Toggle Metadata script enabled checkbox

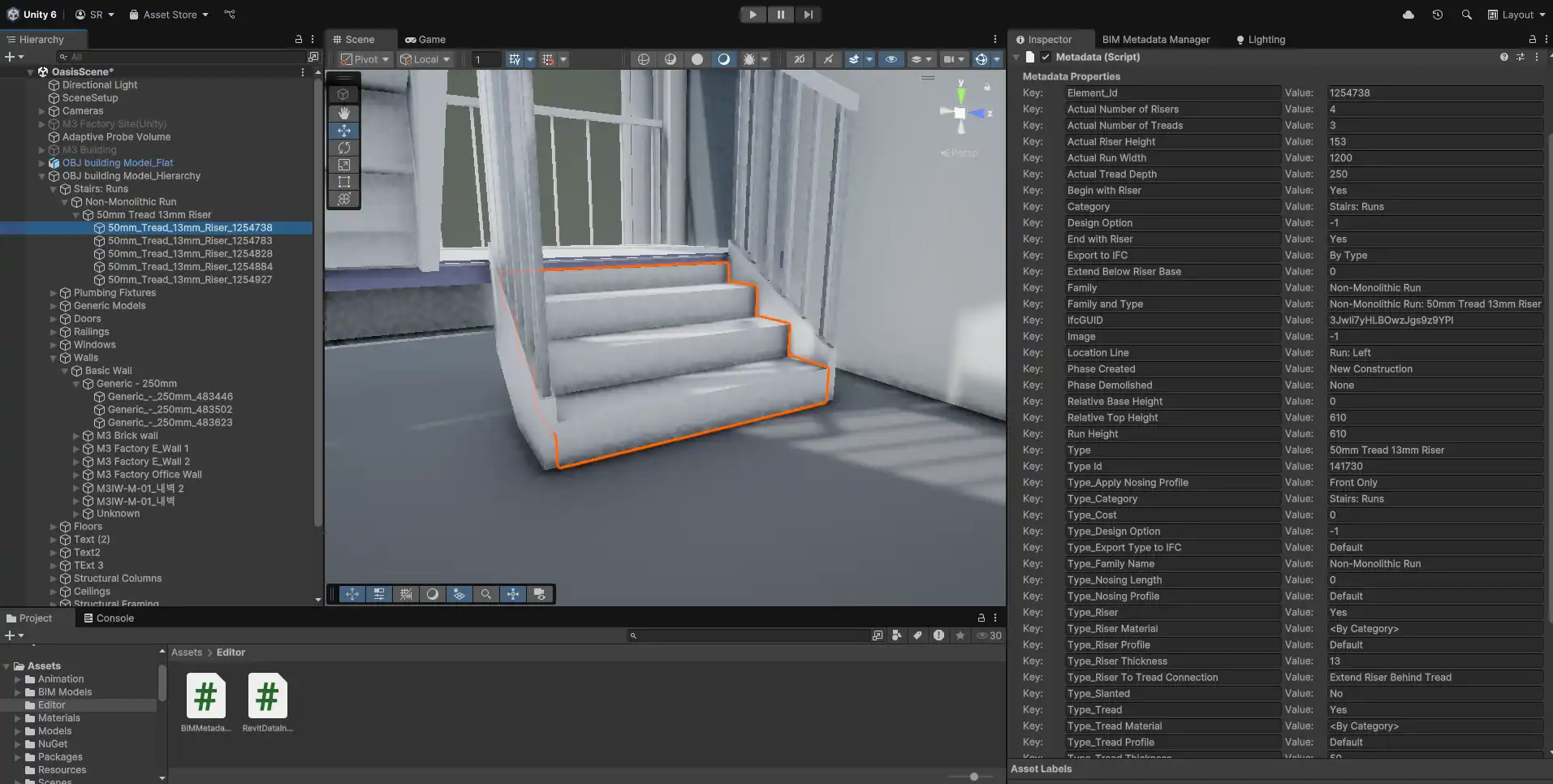tap(1046, 57)
